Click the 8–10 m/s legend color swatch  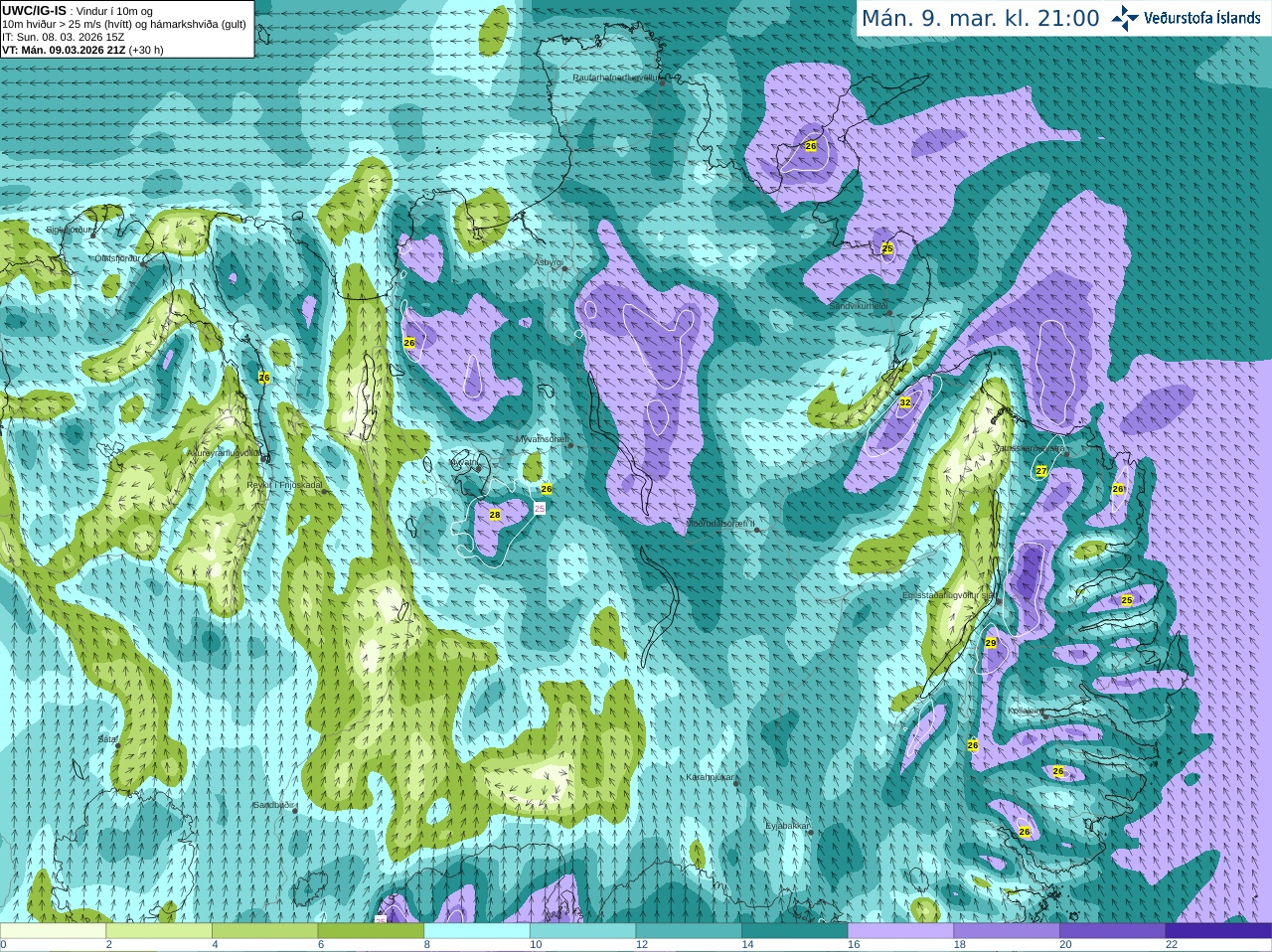tap(477, 931)
